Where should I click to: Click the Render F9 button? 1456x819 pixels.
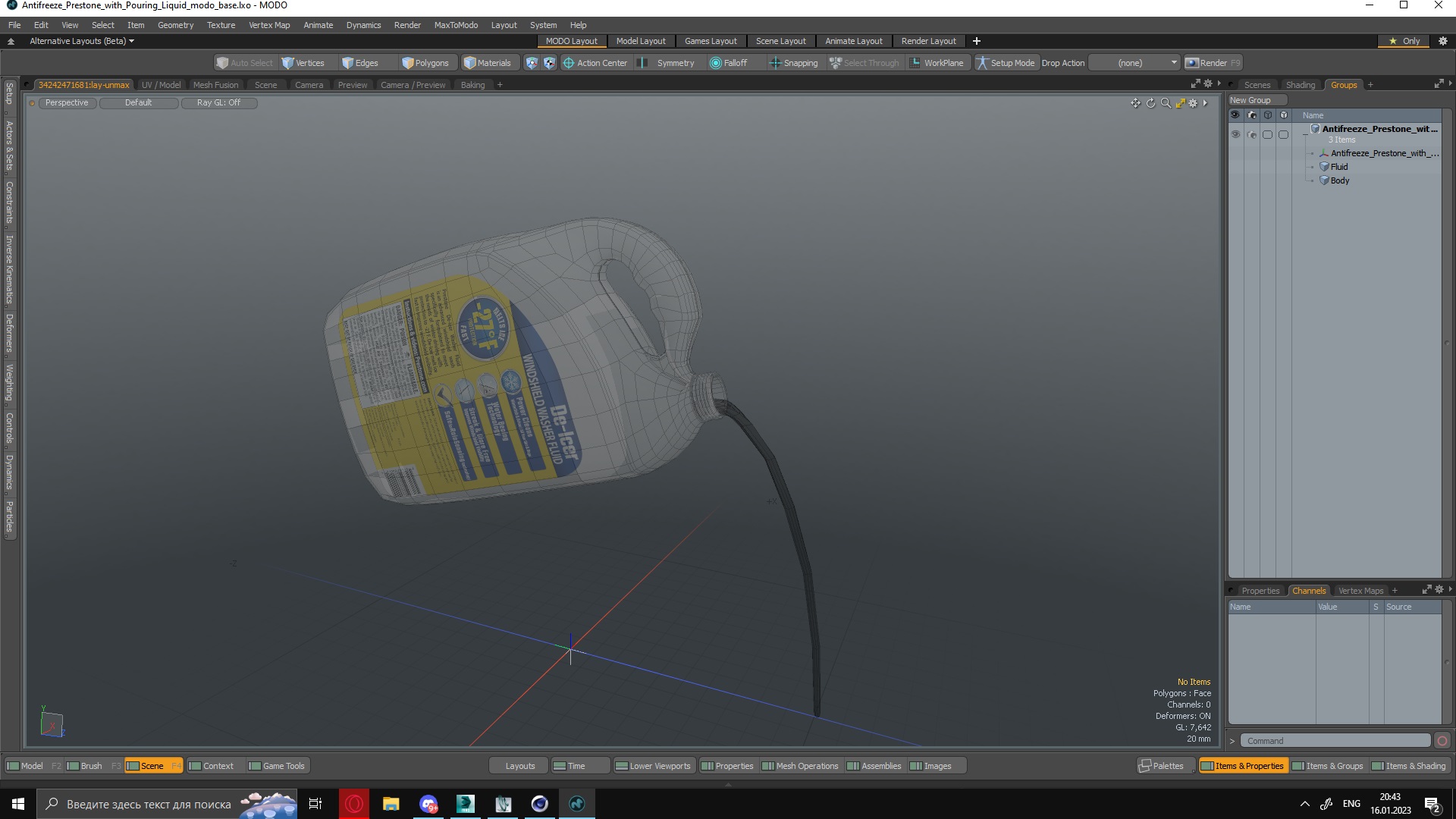tap(1213, 63)
